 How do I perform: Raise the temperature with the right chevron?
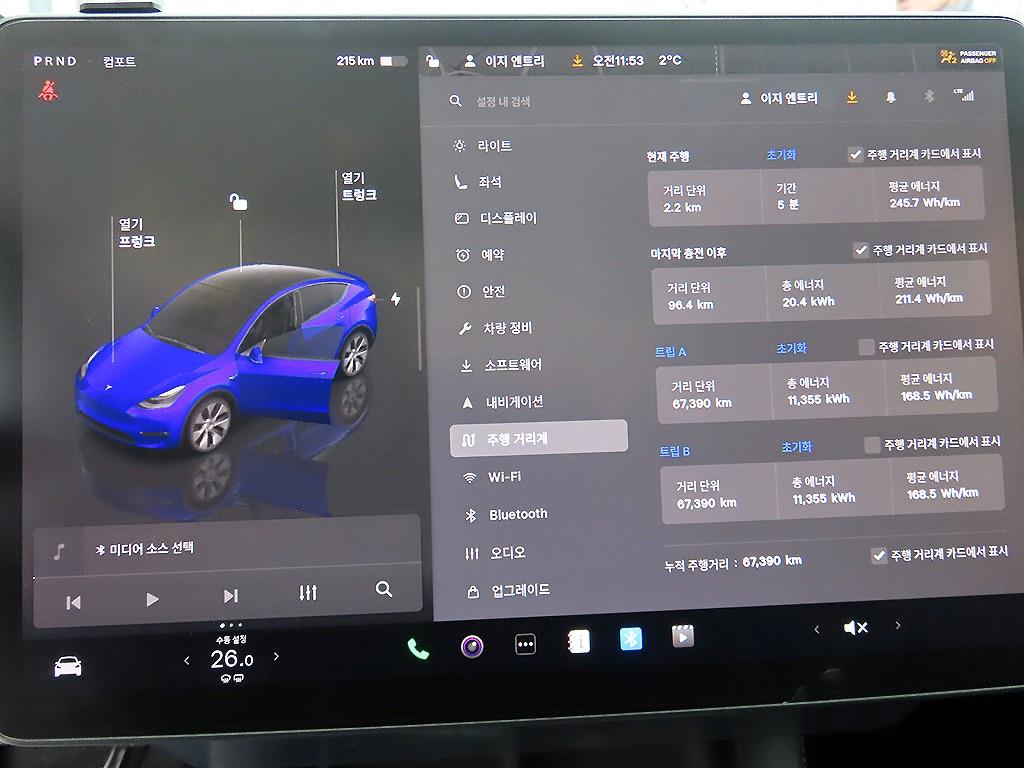point(277,657)
